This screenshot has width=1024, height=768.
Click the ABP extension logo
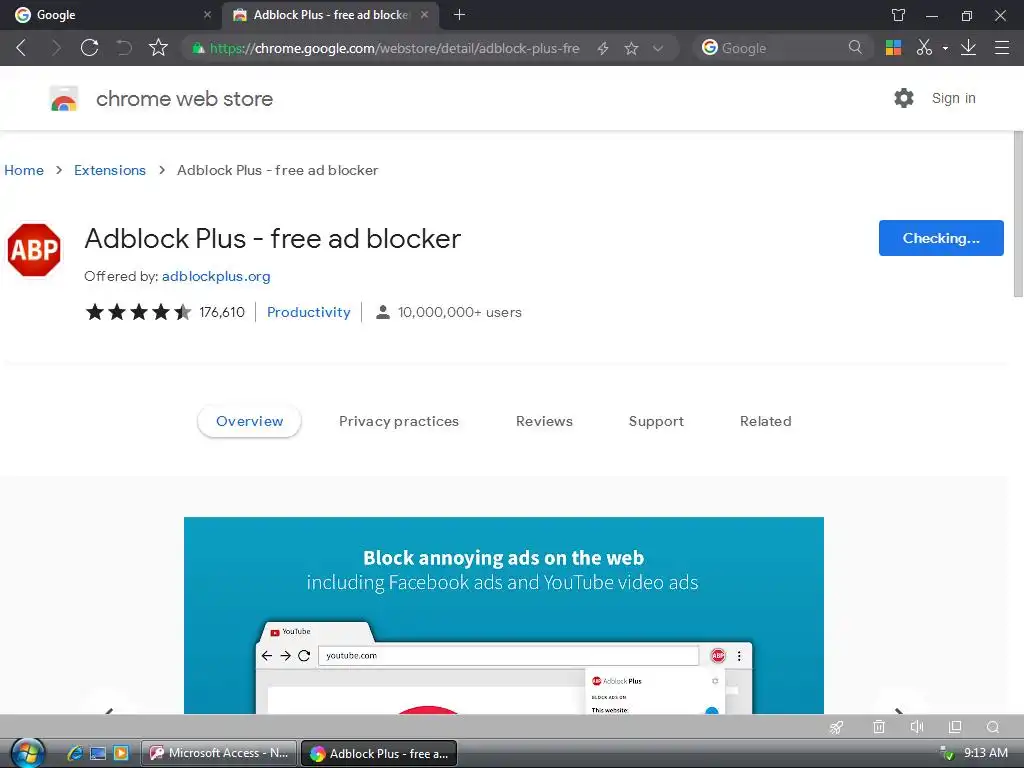(34, 250)
